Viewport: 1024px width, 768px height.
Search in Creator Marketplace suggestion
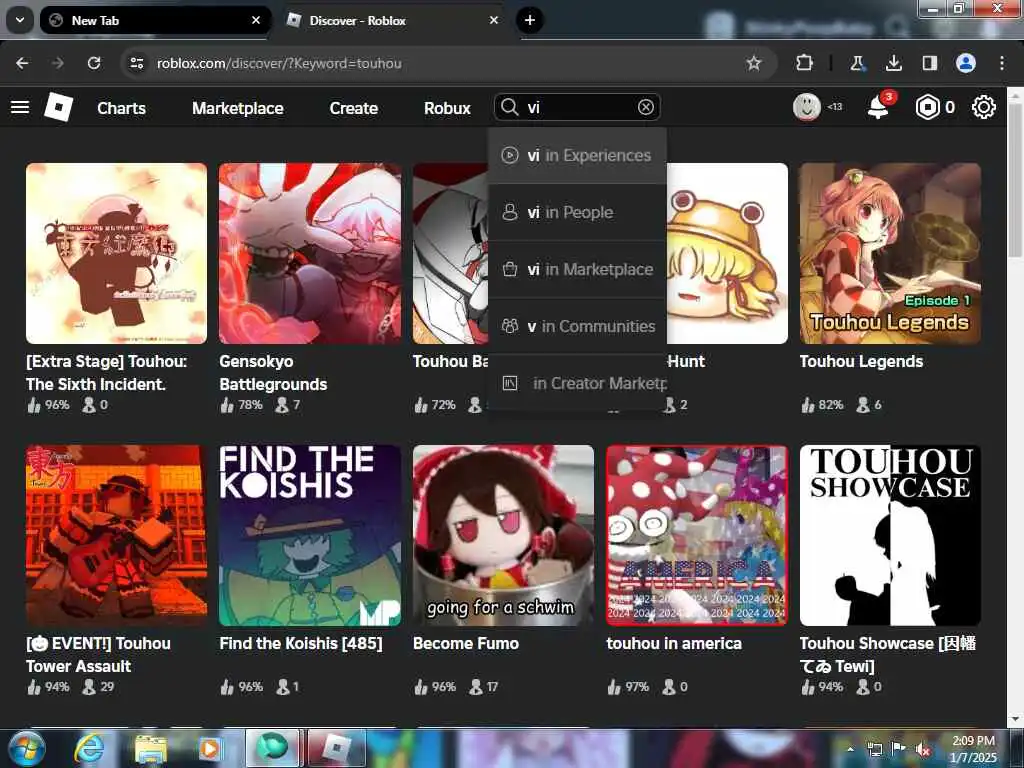577,383
